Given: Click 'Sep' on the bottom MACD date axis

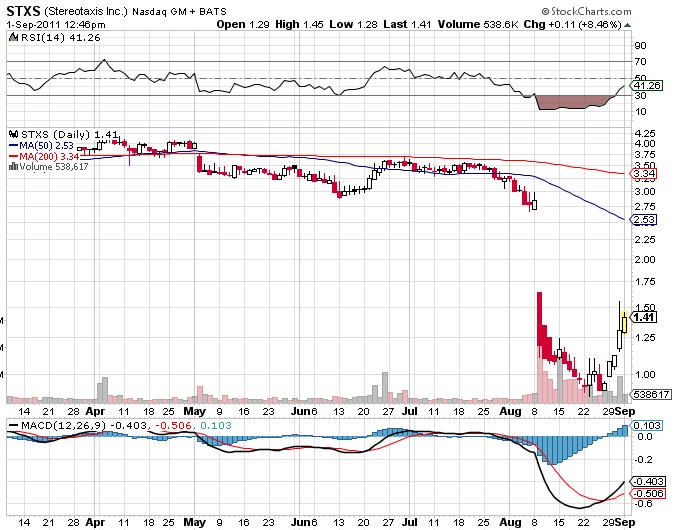Looking at the screenshot, I should point(625,522).
